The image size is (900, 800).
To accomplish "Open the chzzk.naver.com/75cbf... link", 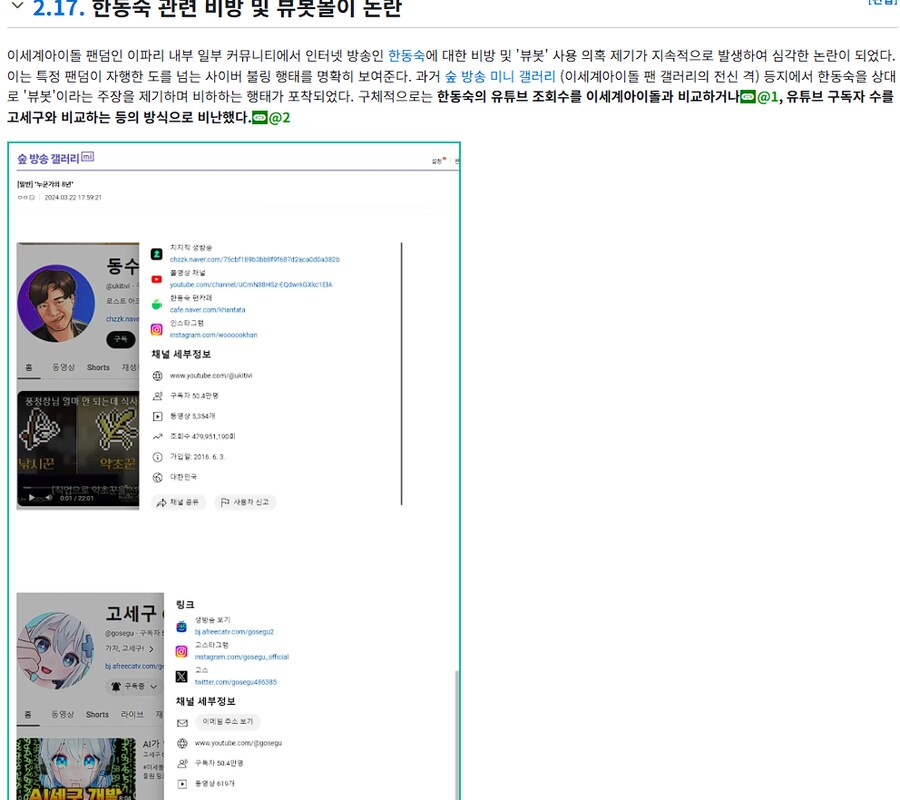I will (254, 259).
